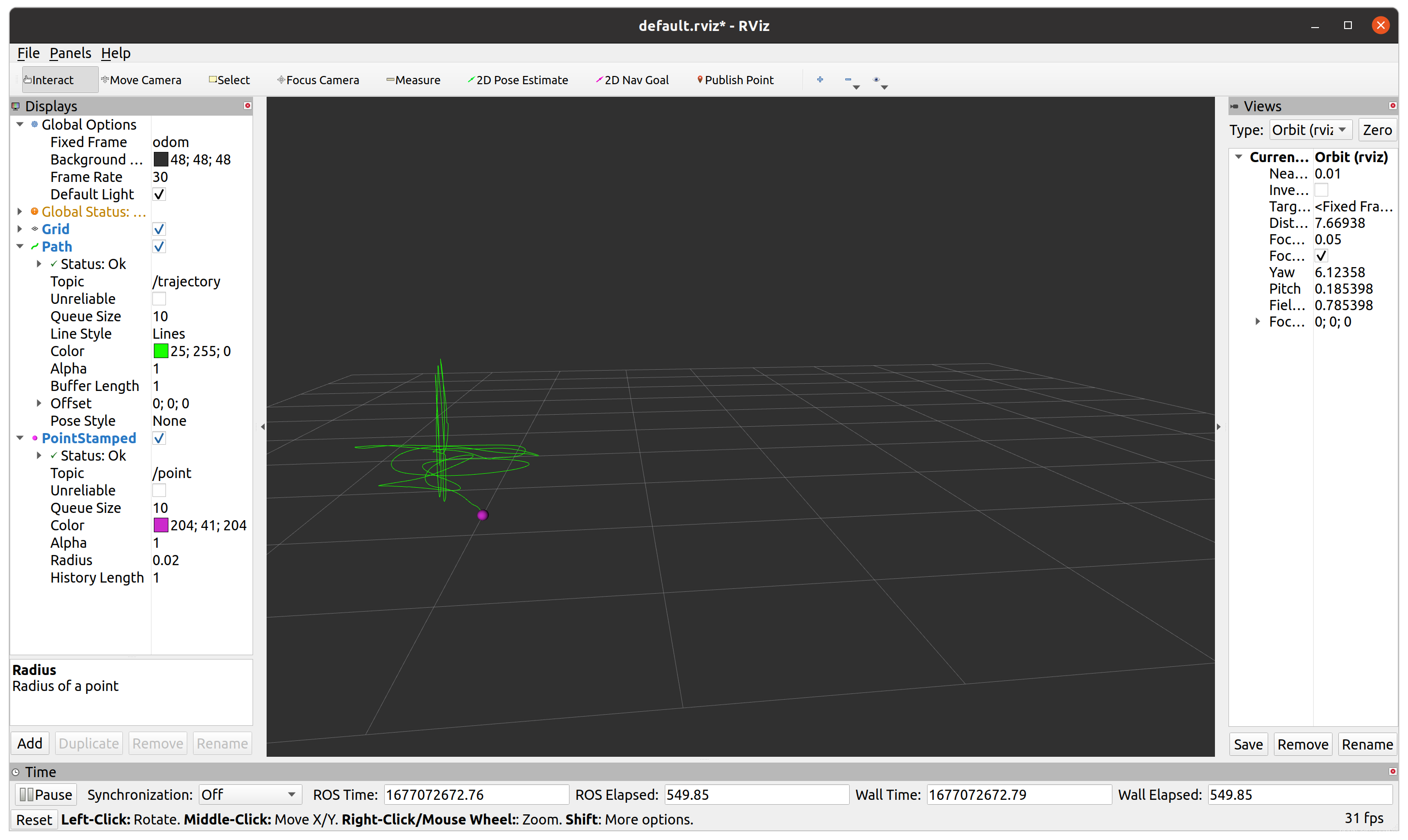The image size is (1408, 840).
Task: Expand the Global Status entry
Action: (20, 211)
